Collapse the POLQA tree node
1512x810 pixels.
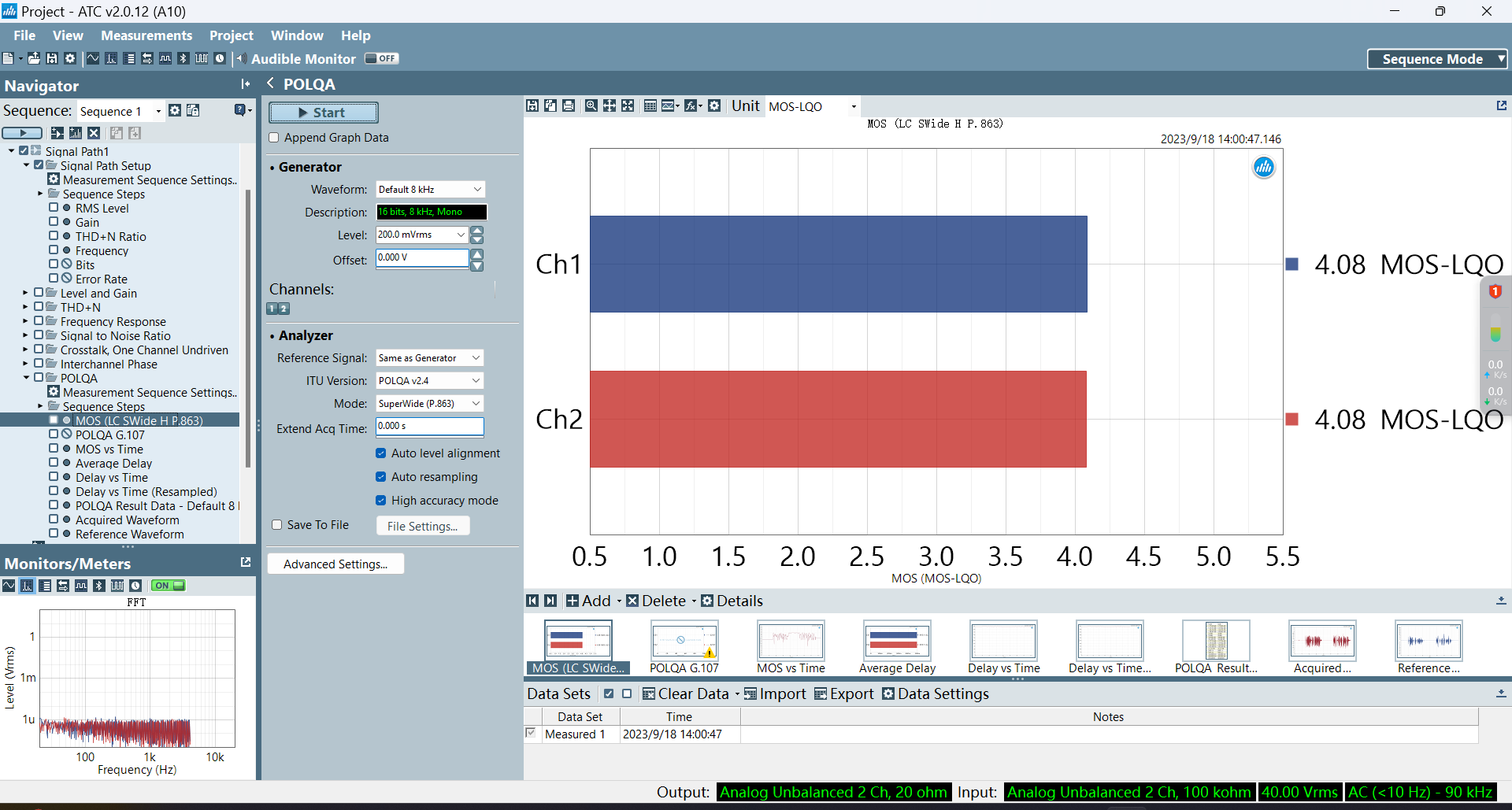coord(25,378)
